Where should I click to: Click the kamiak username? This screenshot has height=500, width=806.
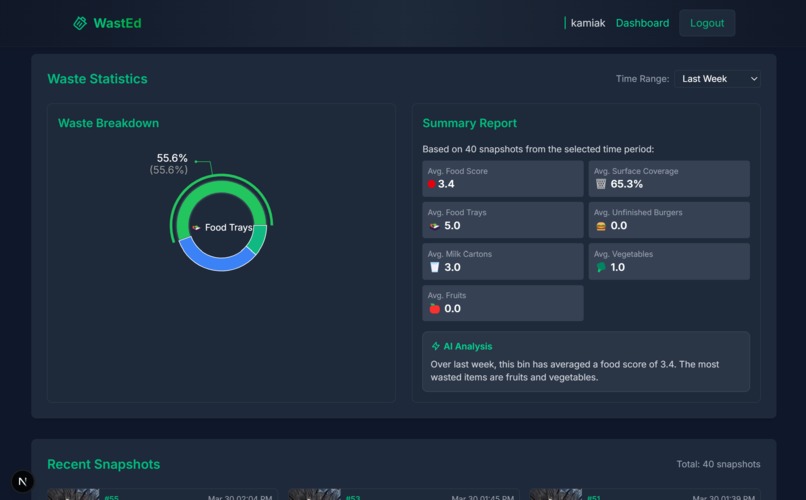588,23
